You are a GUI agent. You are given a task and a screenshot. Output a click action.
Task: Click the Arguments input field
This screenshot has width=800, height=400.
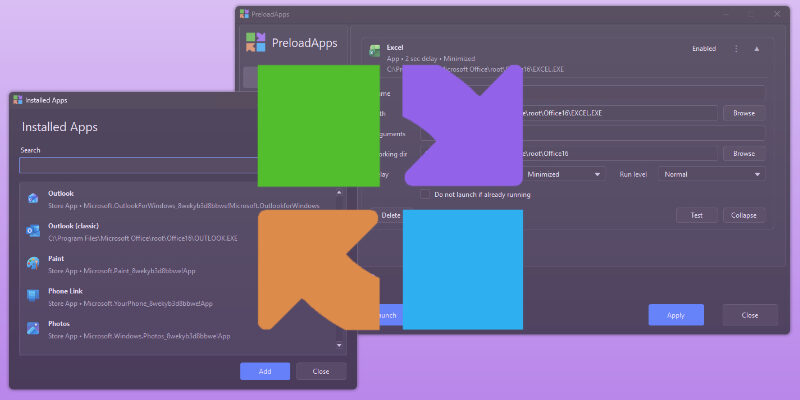coord(592,134)
